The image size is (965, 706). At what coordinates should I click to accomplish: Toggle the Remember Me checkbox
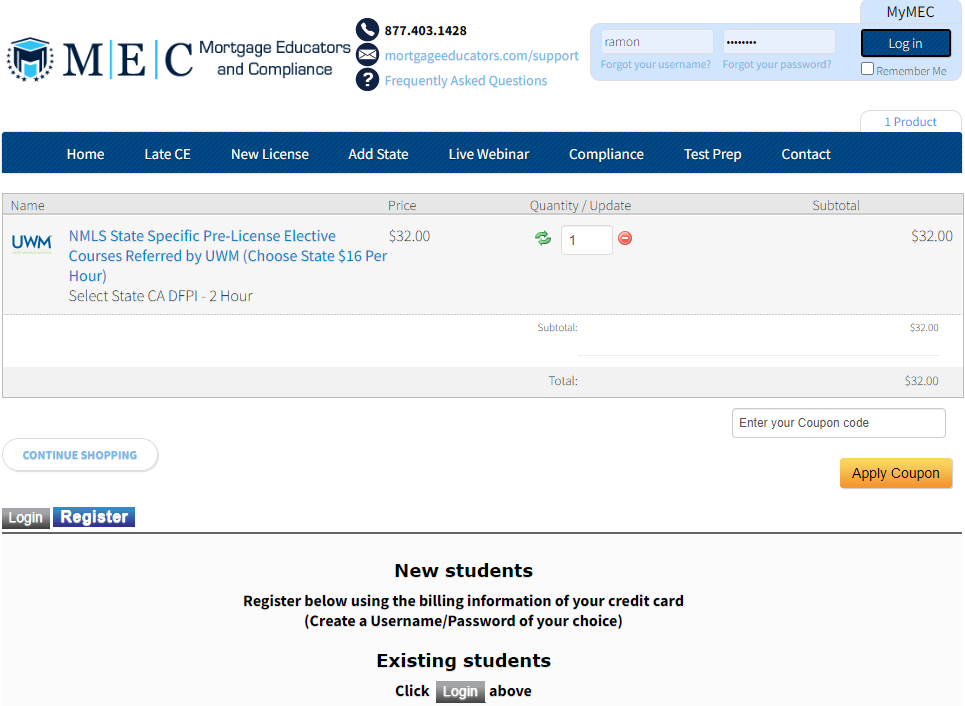click(x=867, y=69)
